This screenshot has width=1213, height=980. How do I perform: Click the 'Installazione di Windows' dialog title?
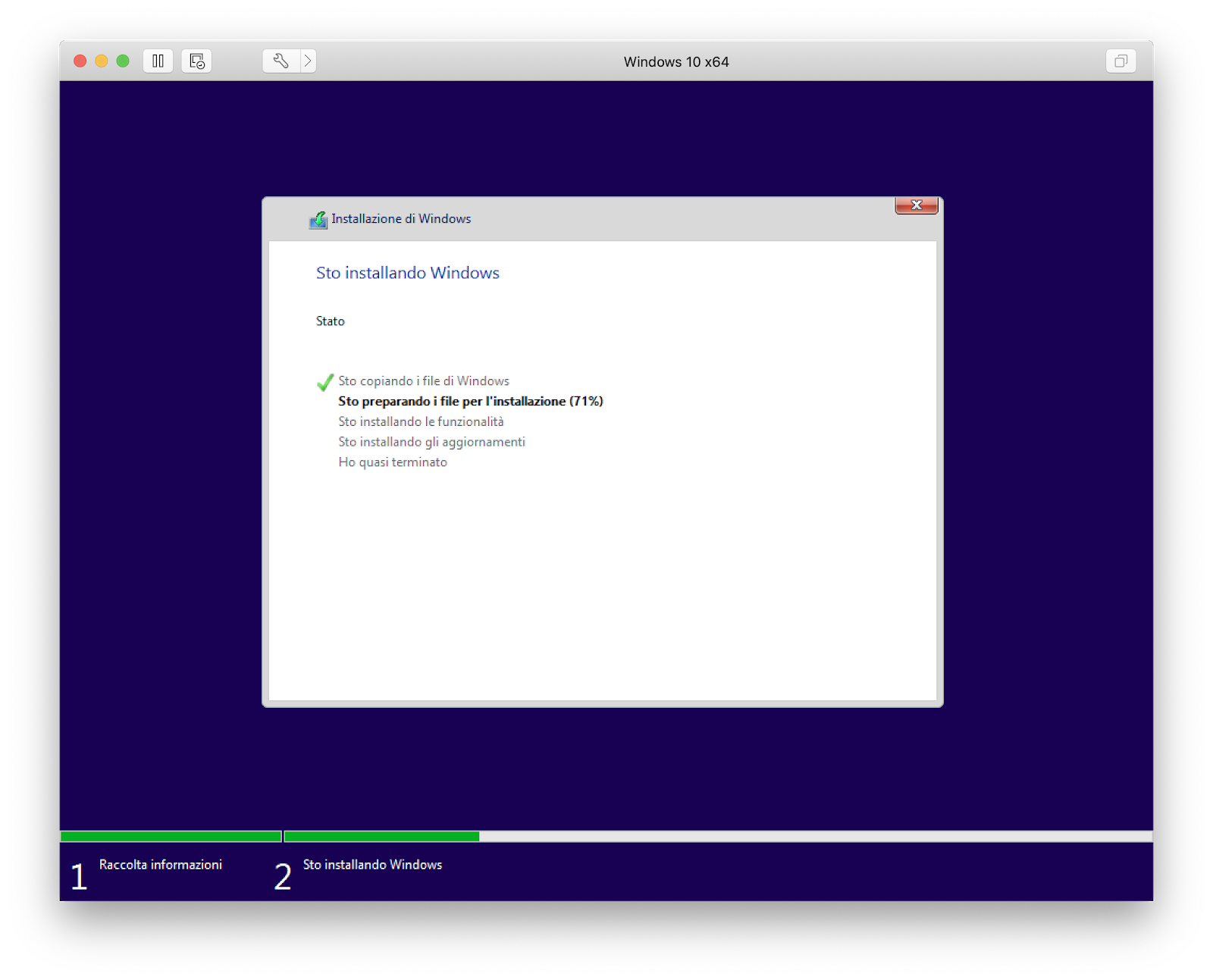pyautogui.click(x=401, y=219)
